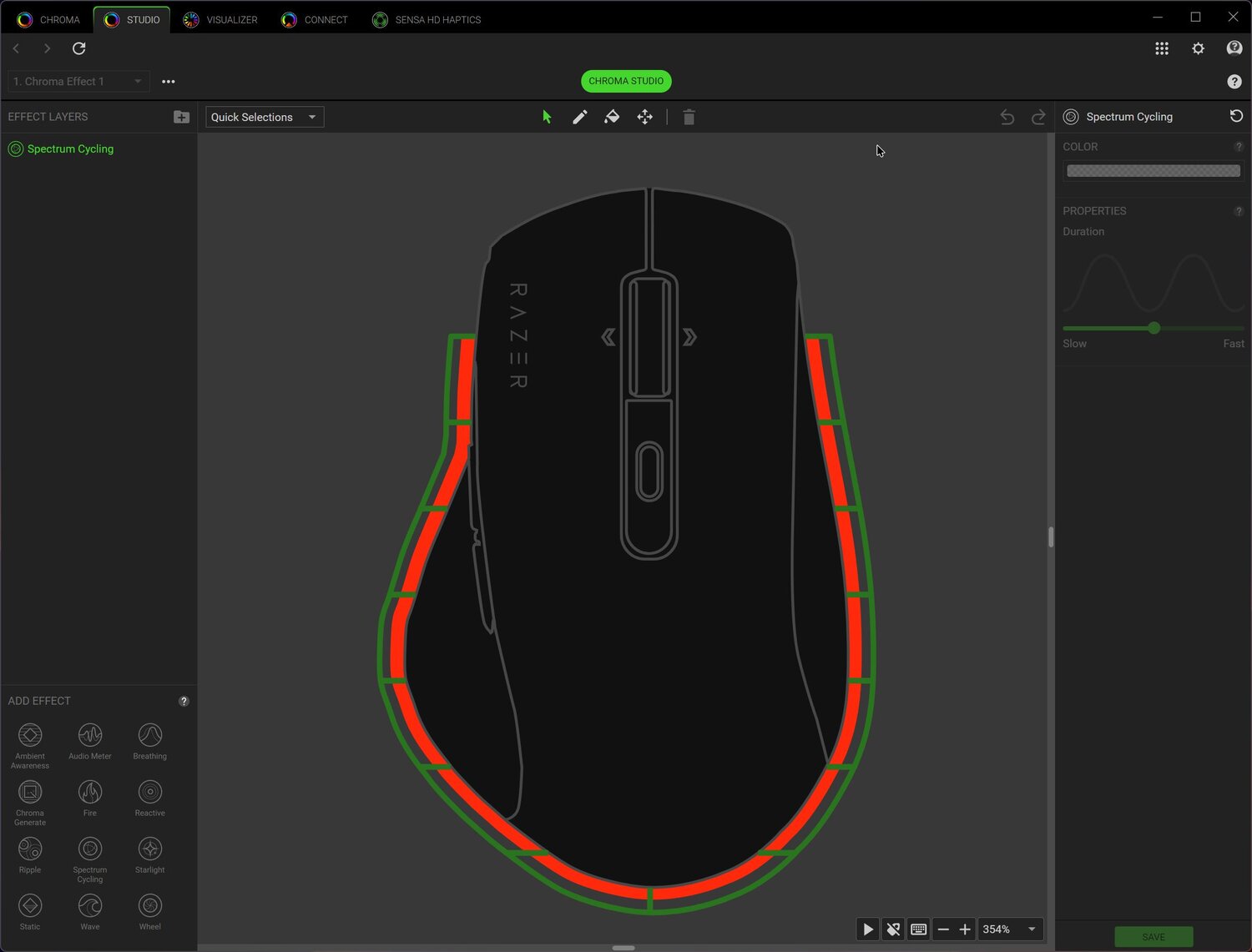Open the Quick Selections dropdown
1252x952 pixels.
(x=265, y=117)
